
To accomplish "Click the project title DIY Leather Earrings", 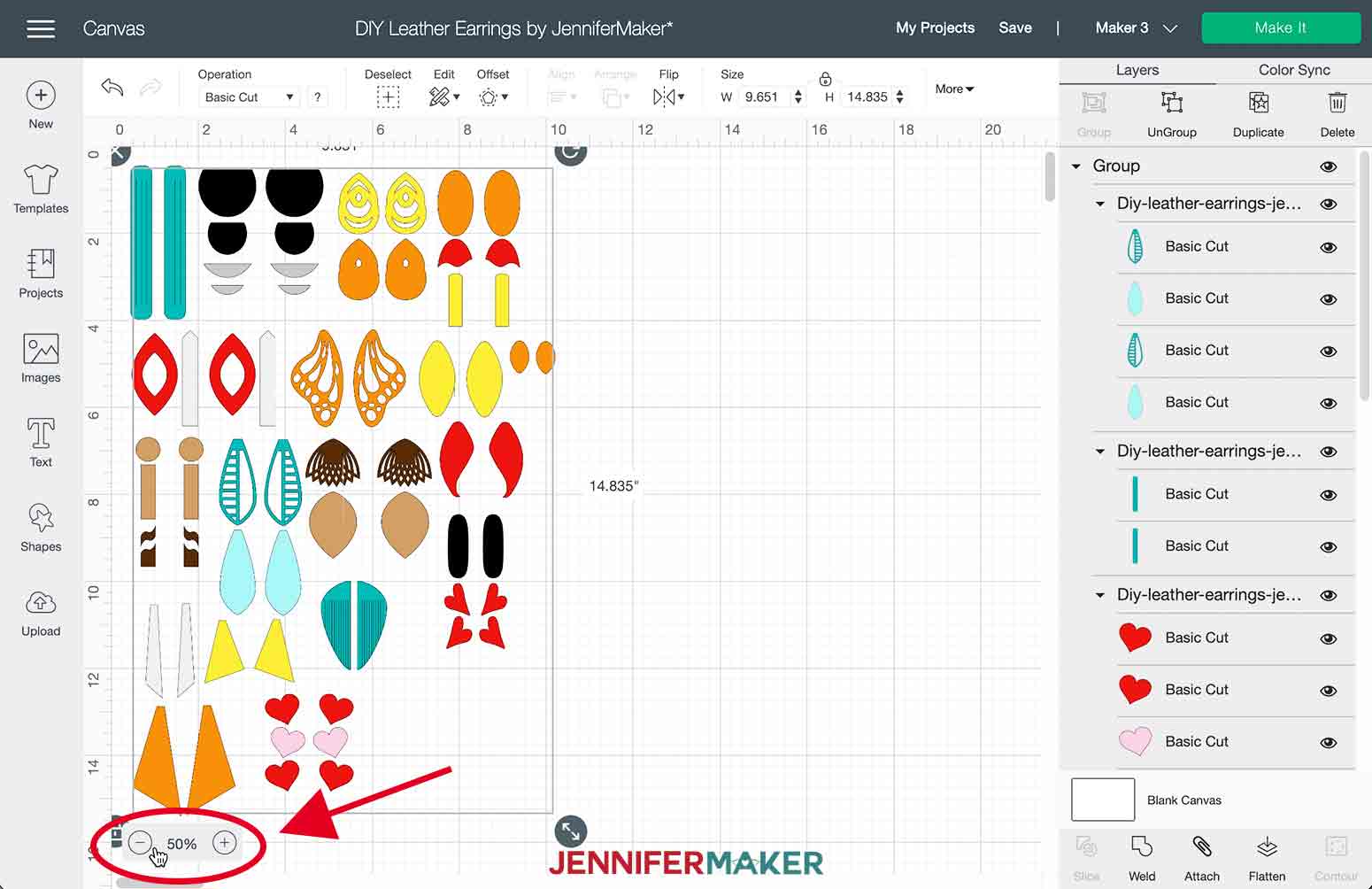I will click(x=513, y=28).
